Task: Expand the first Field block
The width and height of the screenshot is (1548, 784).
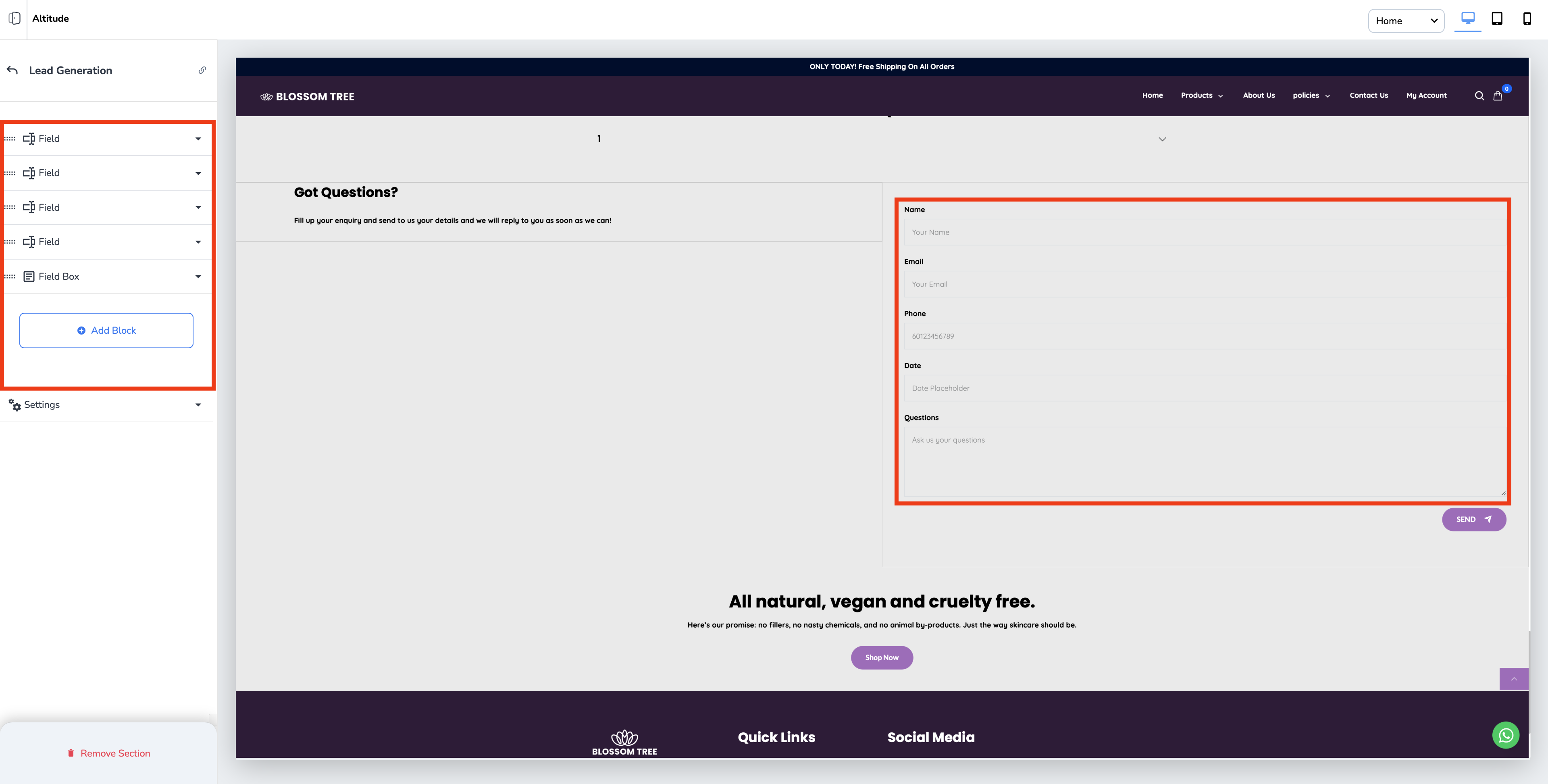Action: 198,139
